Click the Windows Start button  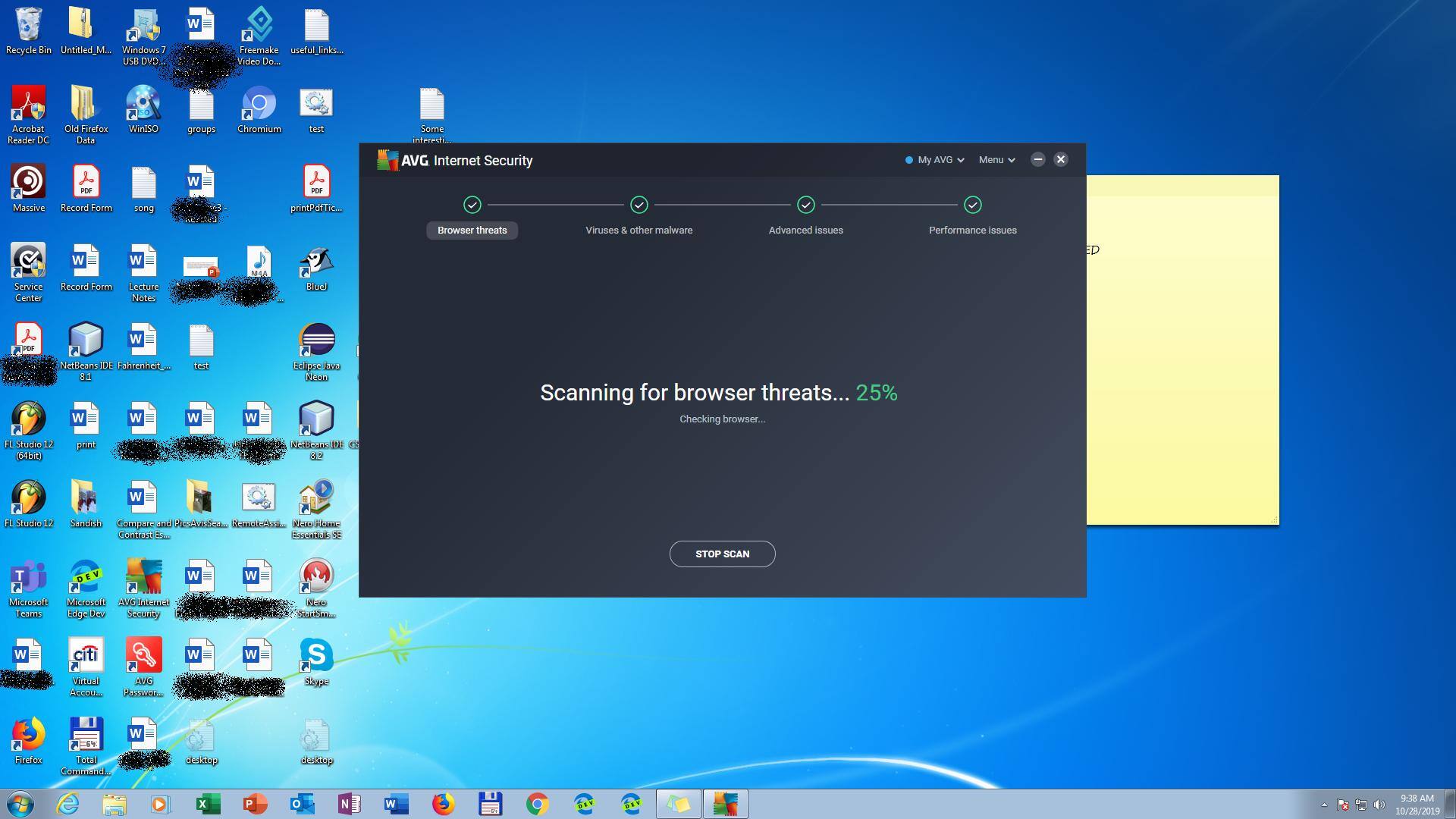tap(20, 804)
